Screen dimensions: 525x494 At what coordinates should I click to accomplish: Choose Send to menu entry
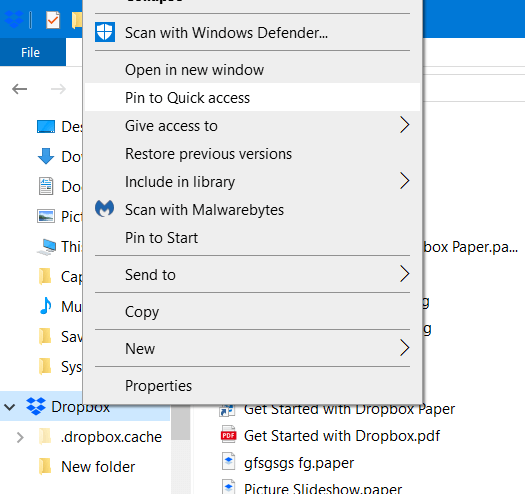click(x=252, y=275)
